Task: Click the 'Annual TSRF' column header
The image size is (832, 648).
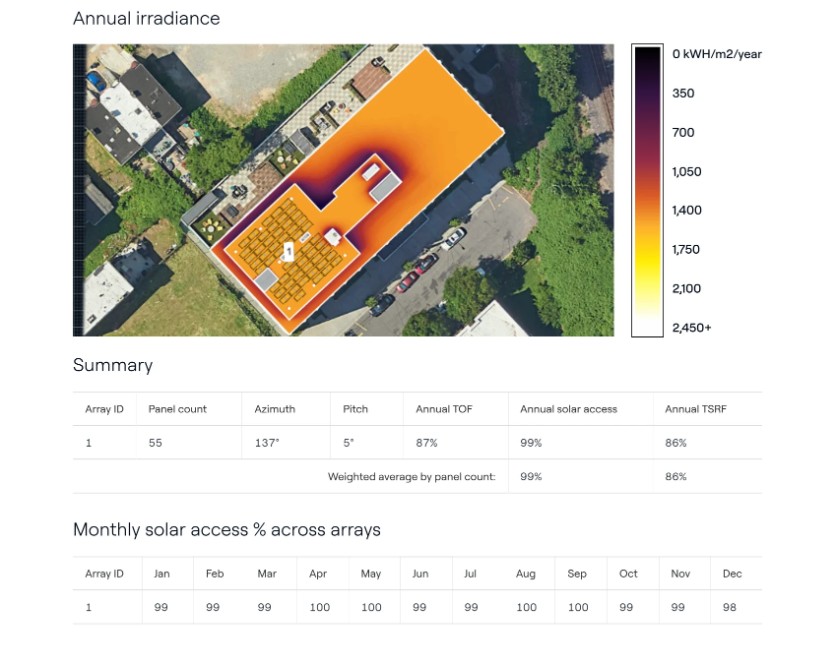Action: pyautogui.click(x=695, y=409)
